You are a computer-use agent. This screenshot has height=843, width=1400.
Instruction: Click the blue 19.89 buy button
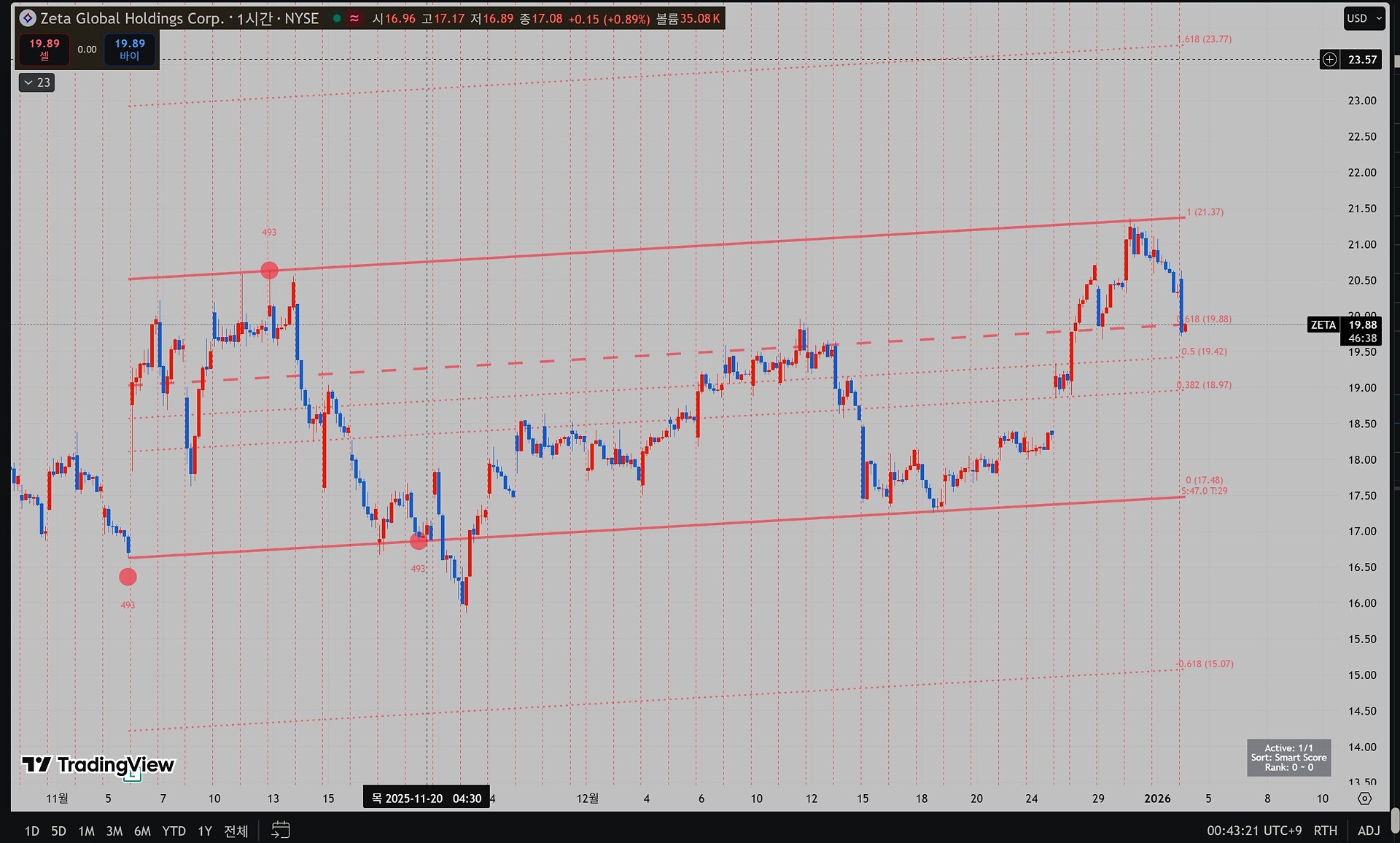click(x=130, y=49)
